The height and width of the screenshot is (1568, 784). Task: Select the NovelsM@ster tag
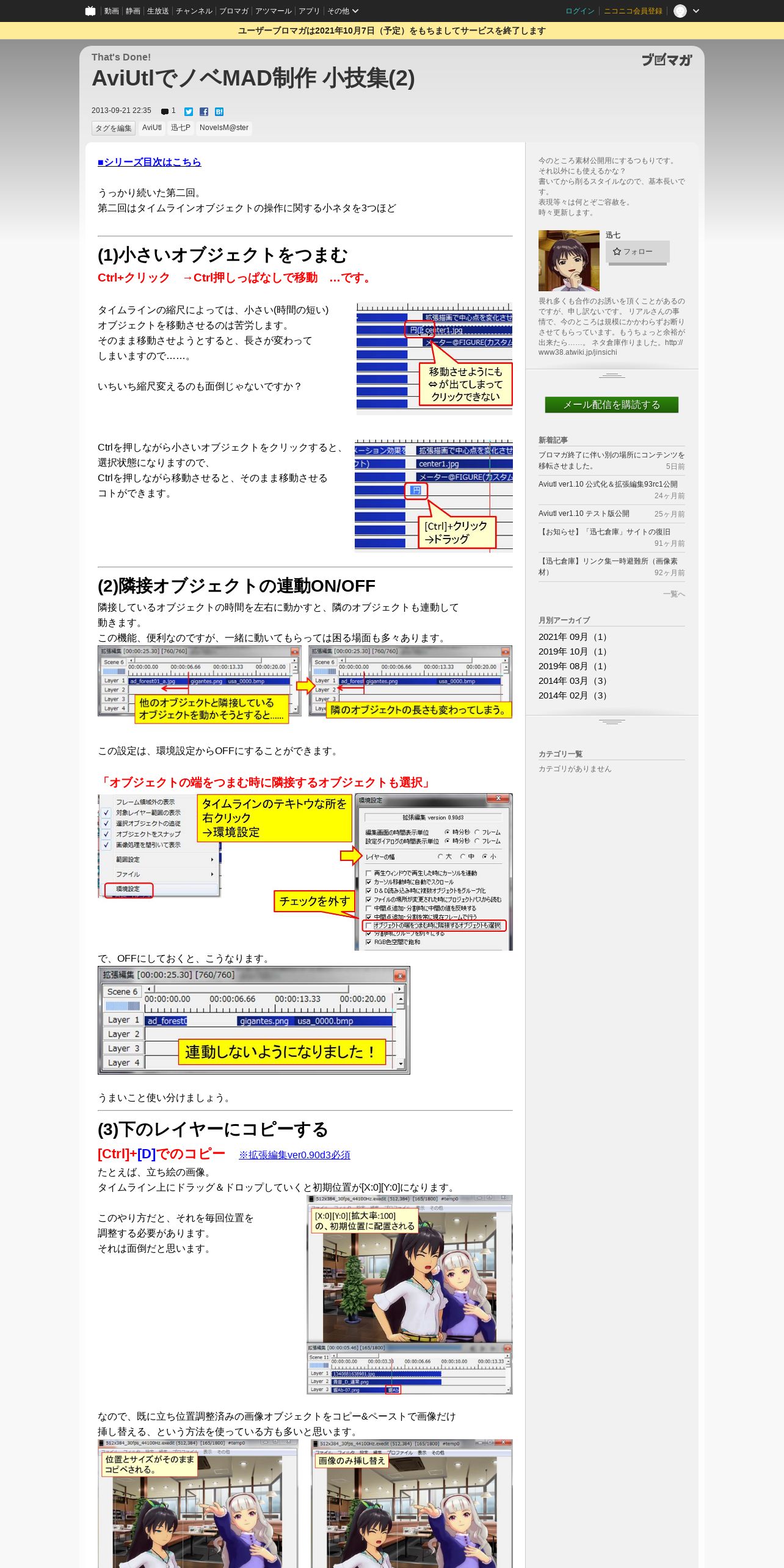coord(224,128)
